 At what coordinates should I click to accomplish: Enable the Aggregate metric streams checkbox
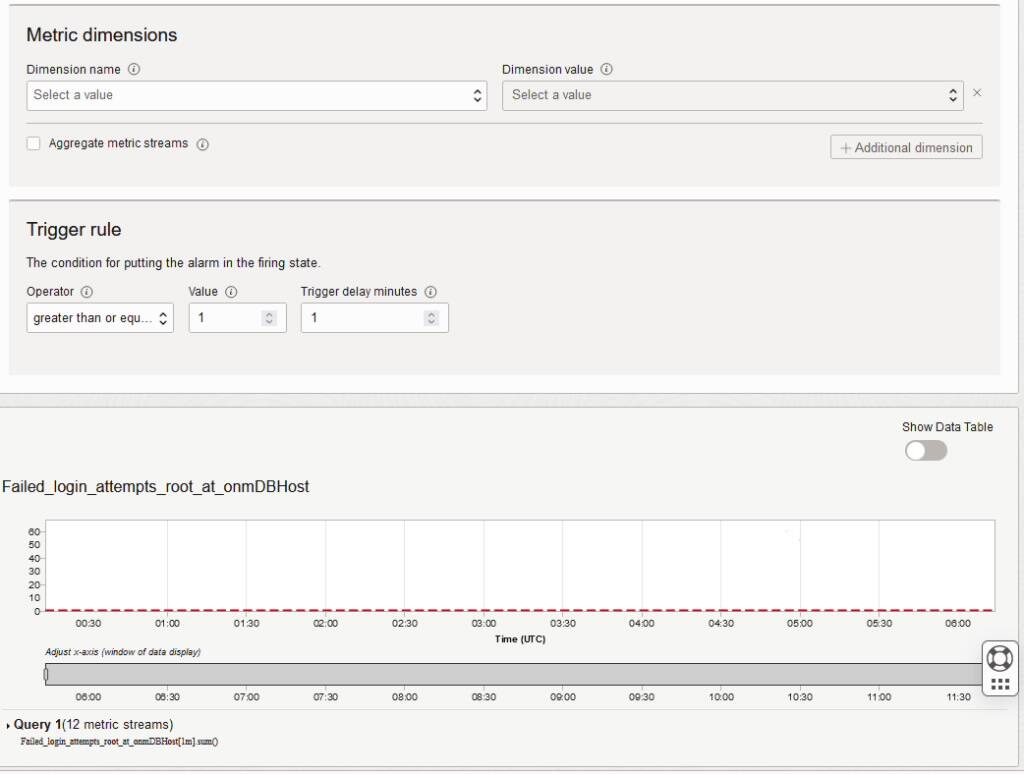point(31,143)
